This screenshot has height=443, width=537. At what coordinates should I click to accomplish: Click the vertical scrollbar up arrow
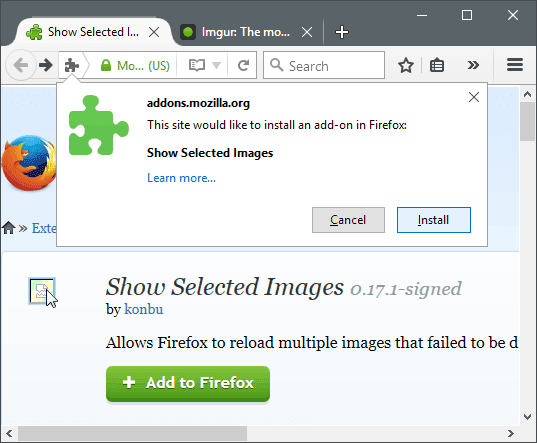pyautogui.click(x=527, y=94)
